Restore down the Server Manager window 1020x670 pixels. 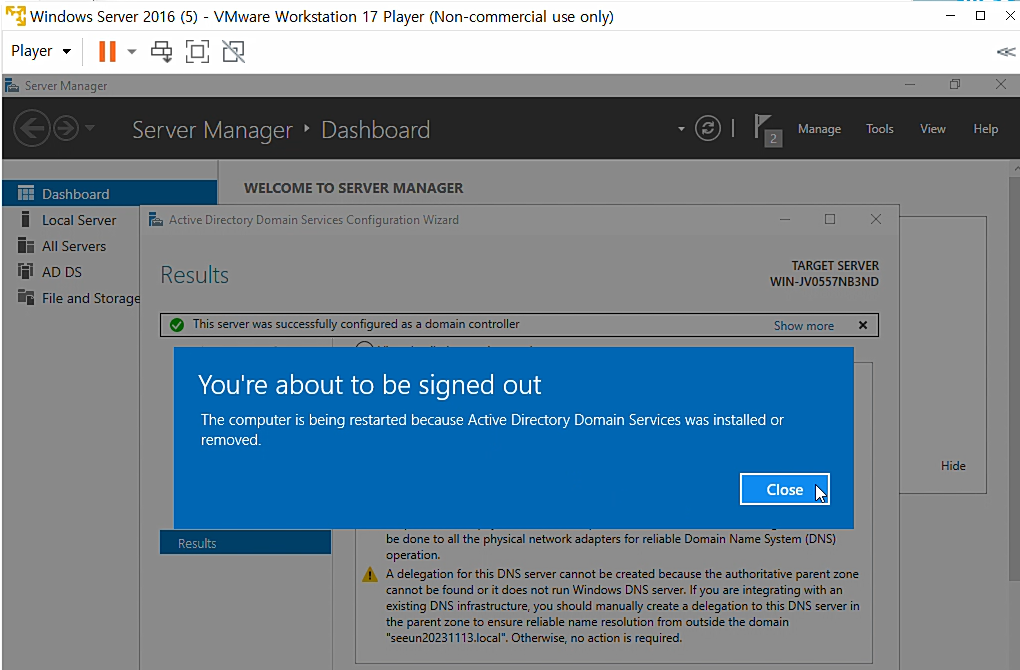(x=954, y=85)
